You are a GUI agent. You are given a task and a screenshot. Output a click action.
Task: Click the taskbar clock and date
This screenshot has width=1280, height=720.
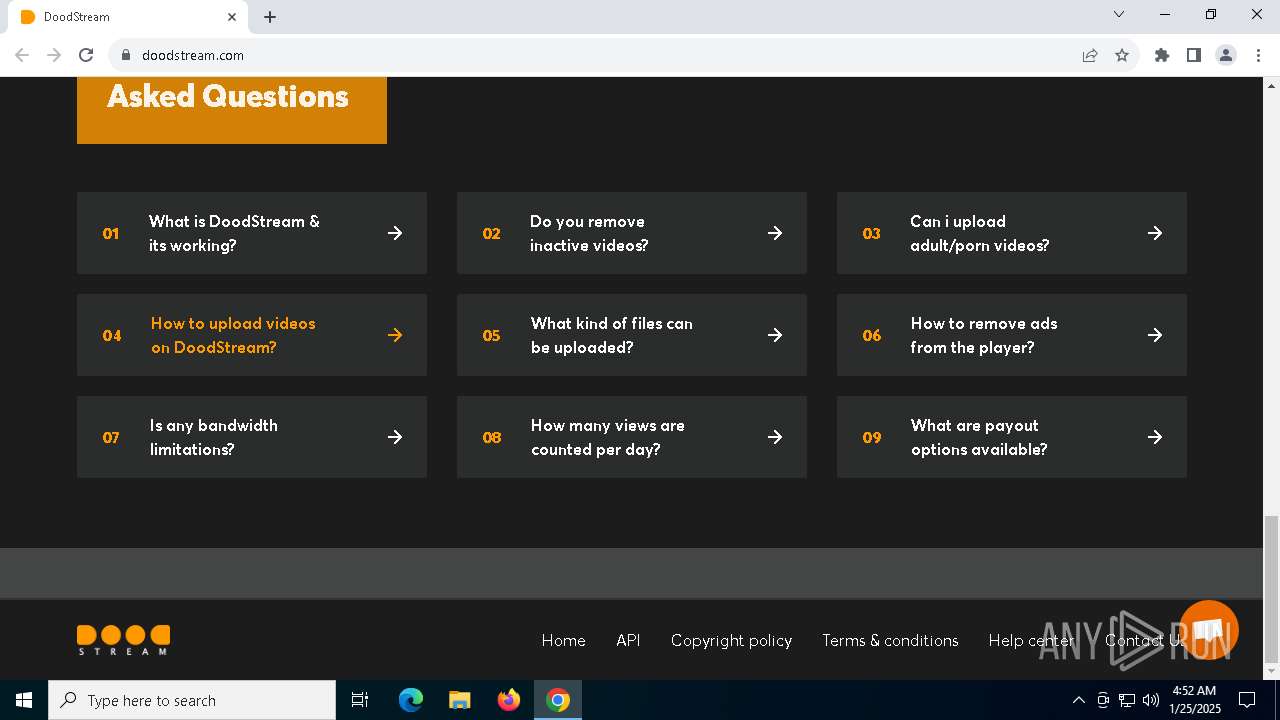pos(1195,700)
